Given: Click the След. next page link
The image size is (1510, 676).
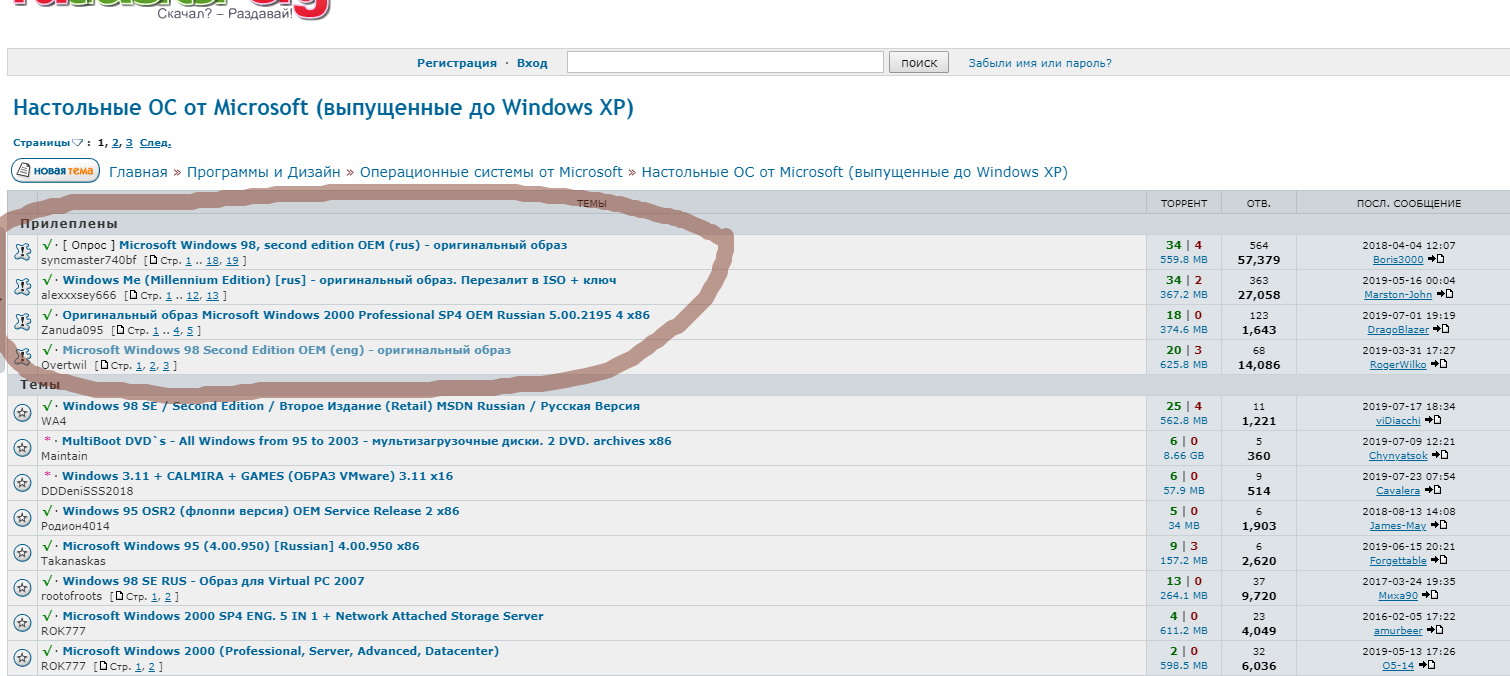Looking at the screenshot, I should [155, 143].
